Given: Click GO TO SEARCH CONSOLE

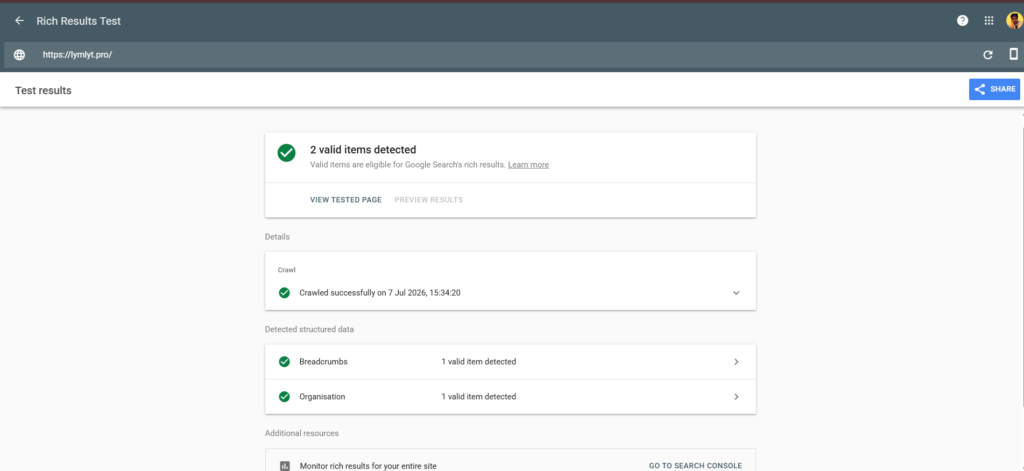Looking at the screenshot, I should tap(696, 466).
